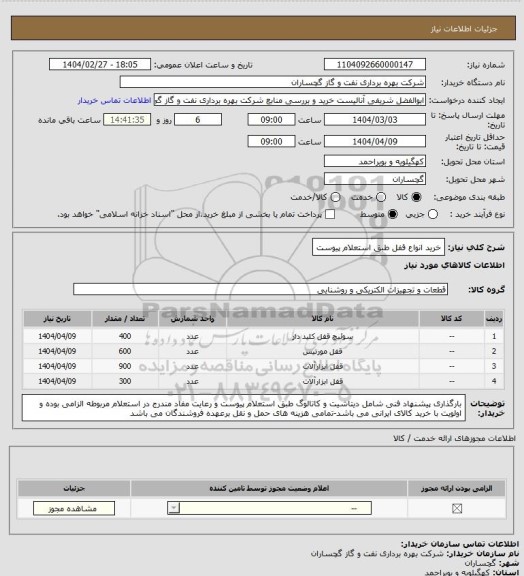The height and width of the screenshot is (576, 524).
Task: Select the کالا radio button
Action: pos(416,197)
